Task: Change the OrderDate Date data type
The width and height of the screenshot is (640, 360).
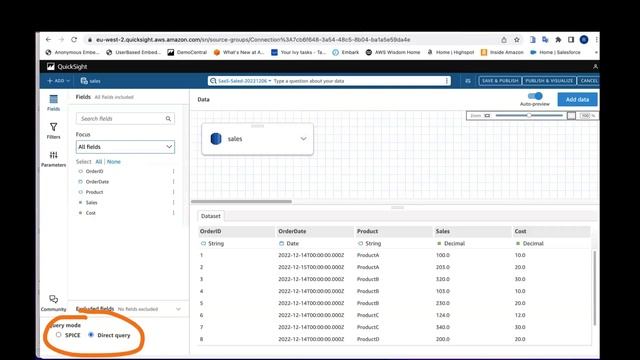Action: 289,243
